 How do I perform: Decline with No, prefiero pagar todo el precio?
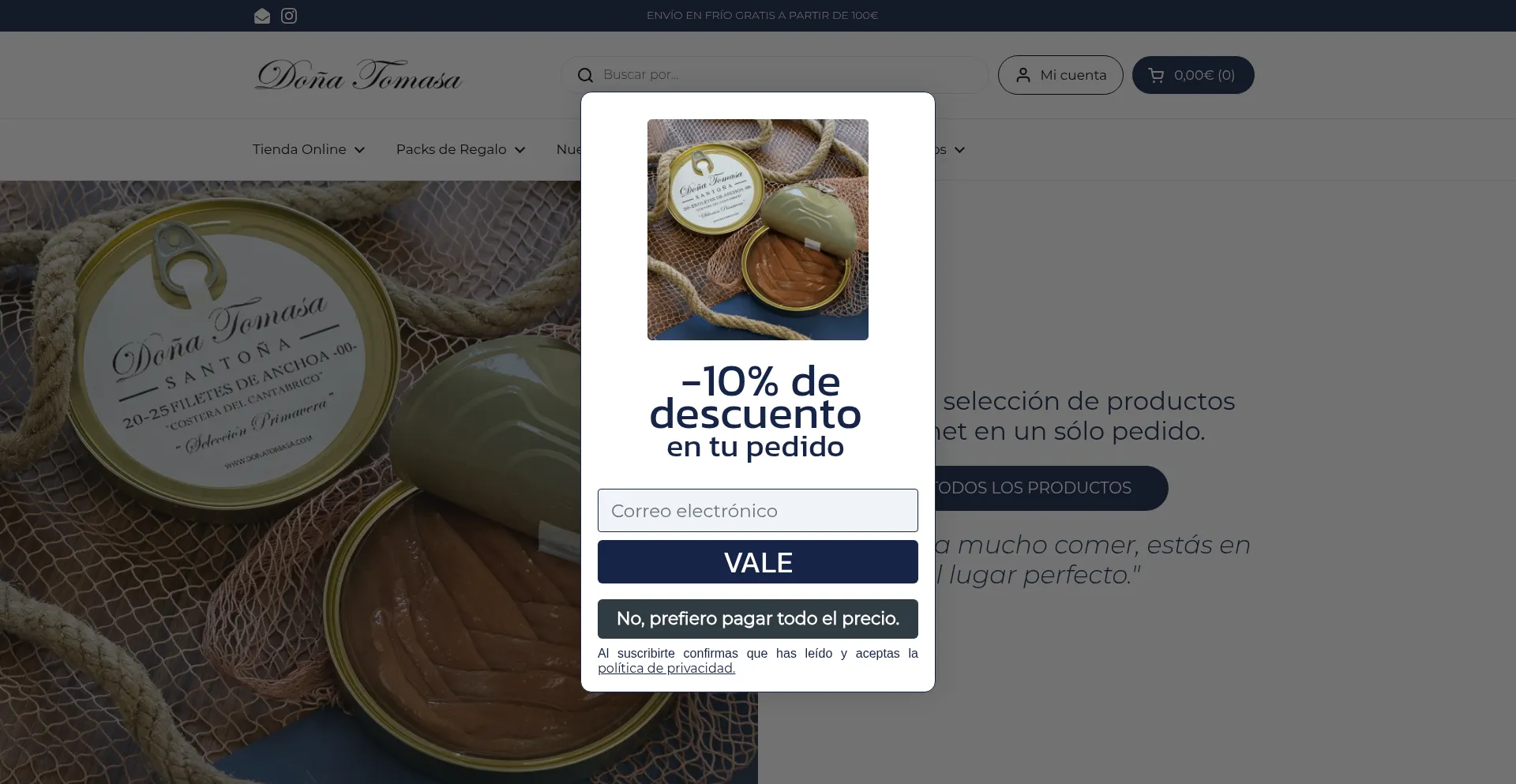[x=758, y=619]
